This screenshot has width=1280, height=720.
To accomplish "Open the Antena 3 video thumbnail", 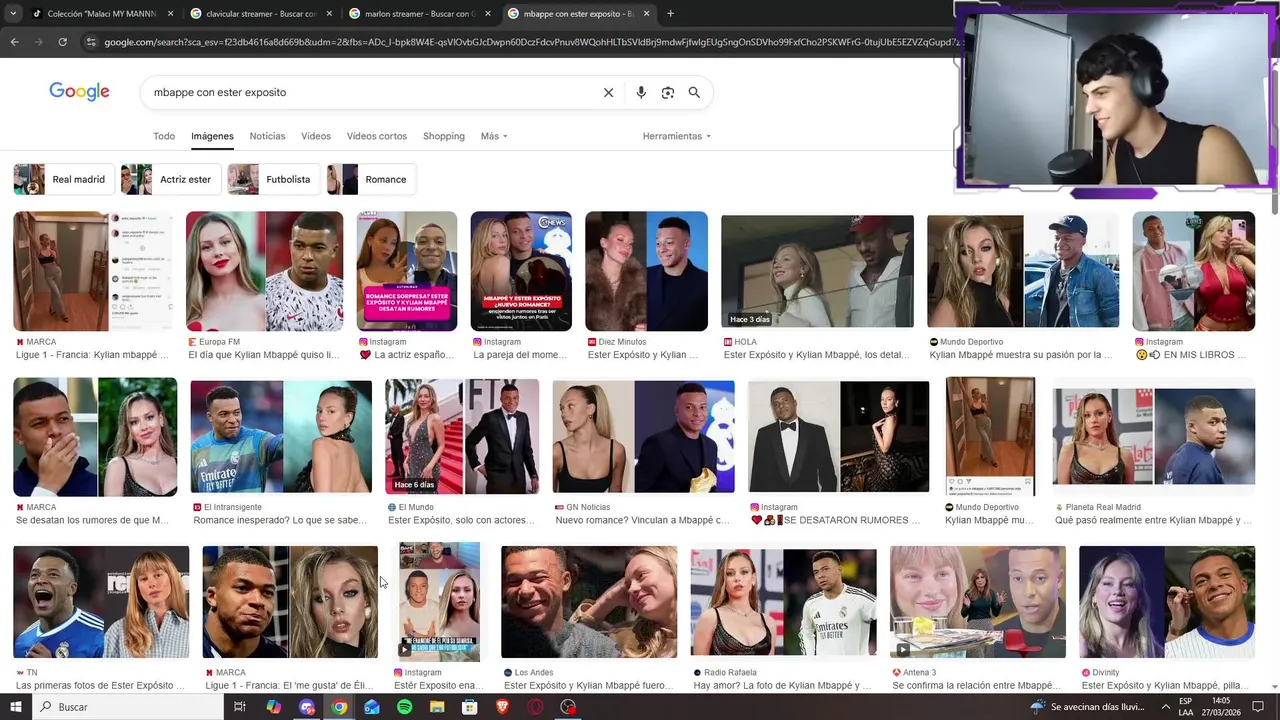I will (978, 602).
